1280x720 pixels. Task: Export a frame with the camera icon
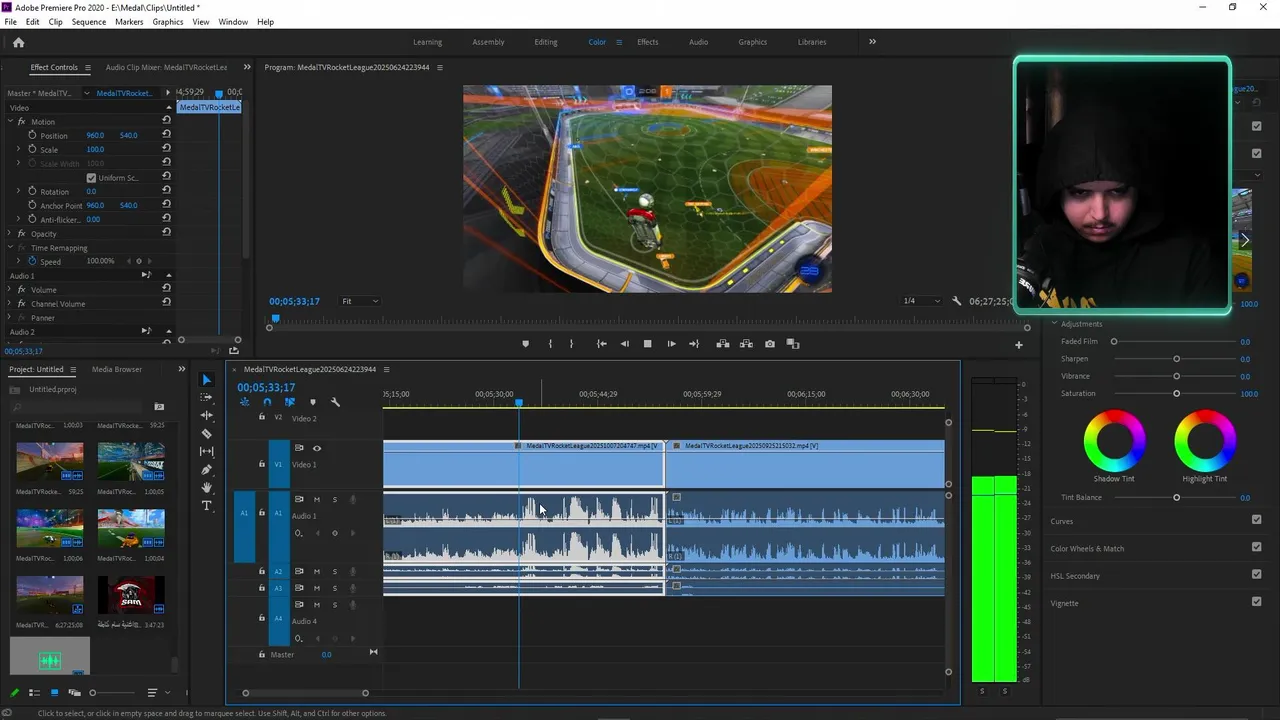[770, 344]
